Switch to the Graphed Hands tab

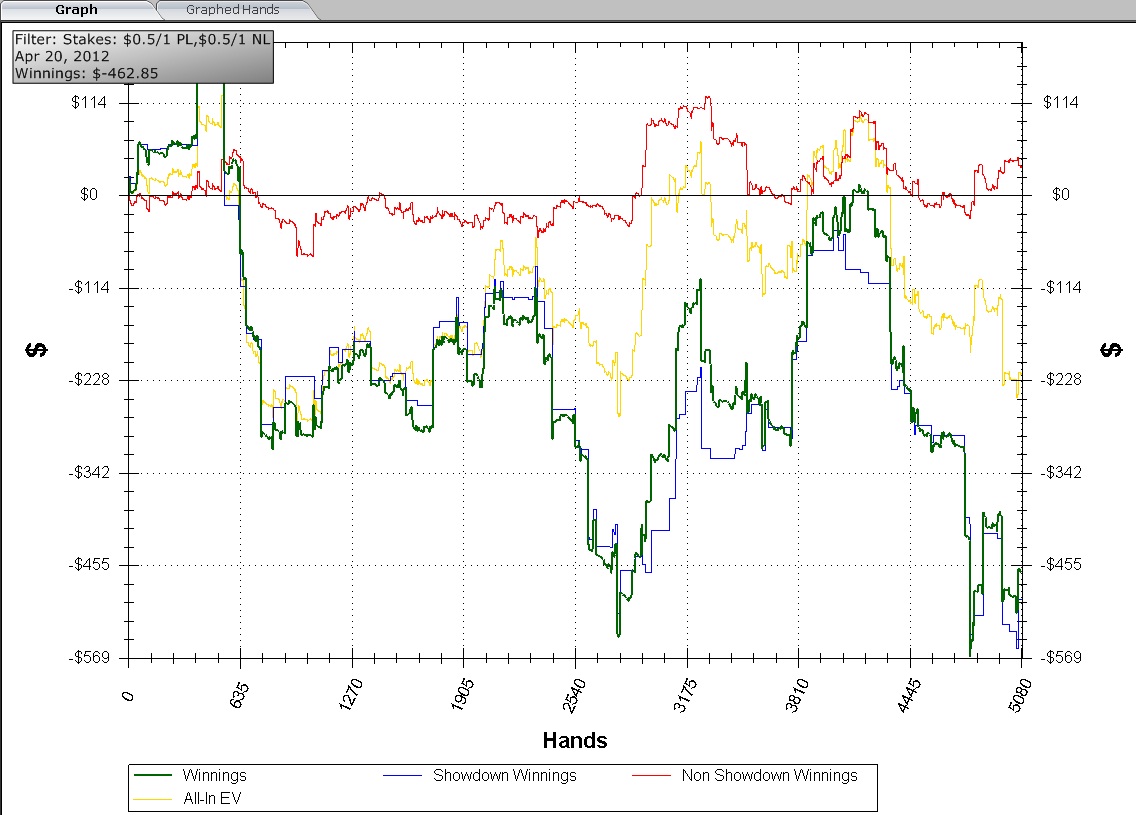[x=232, y=10]
